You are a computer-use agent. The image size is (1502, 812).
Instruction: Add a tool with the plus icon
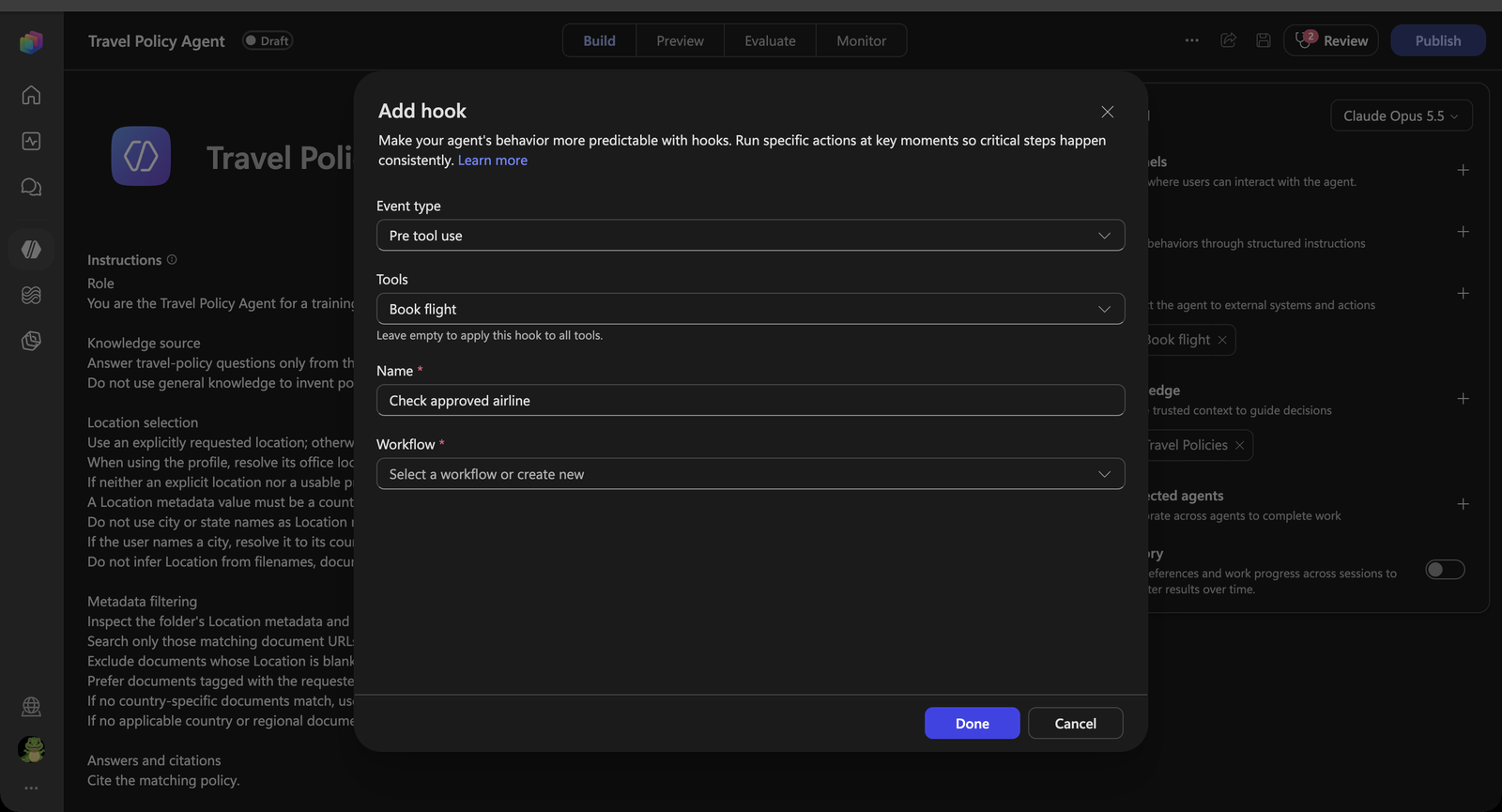tap(1463, 293)
